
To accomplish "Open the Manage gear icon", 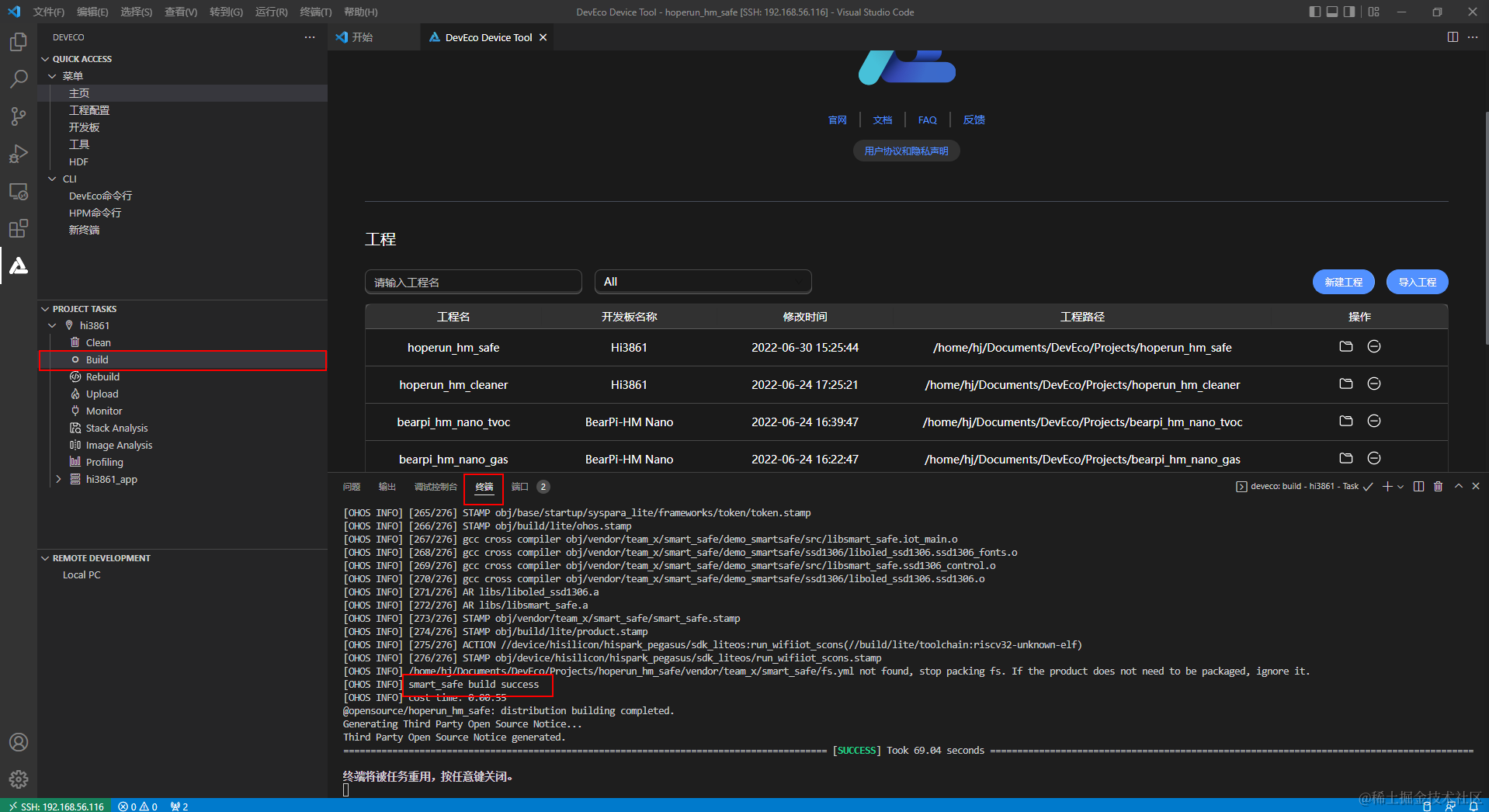I will 19,779.
